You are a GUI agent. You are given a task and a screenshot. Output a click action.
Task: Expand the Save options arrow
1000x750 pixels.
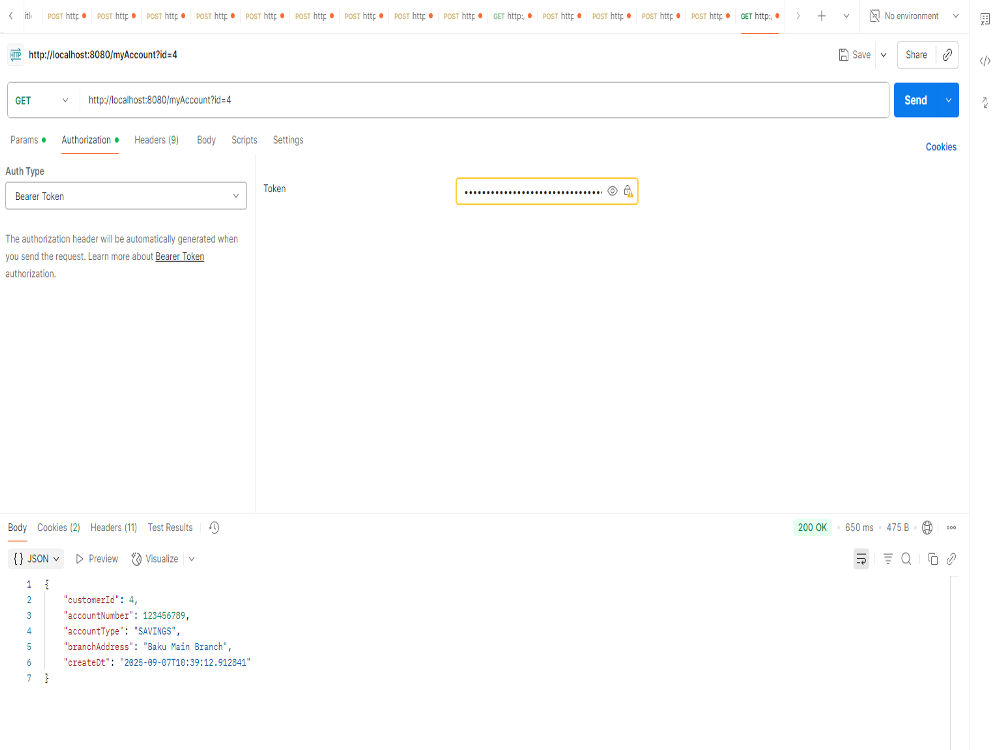coord(884,55)
